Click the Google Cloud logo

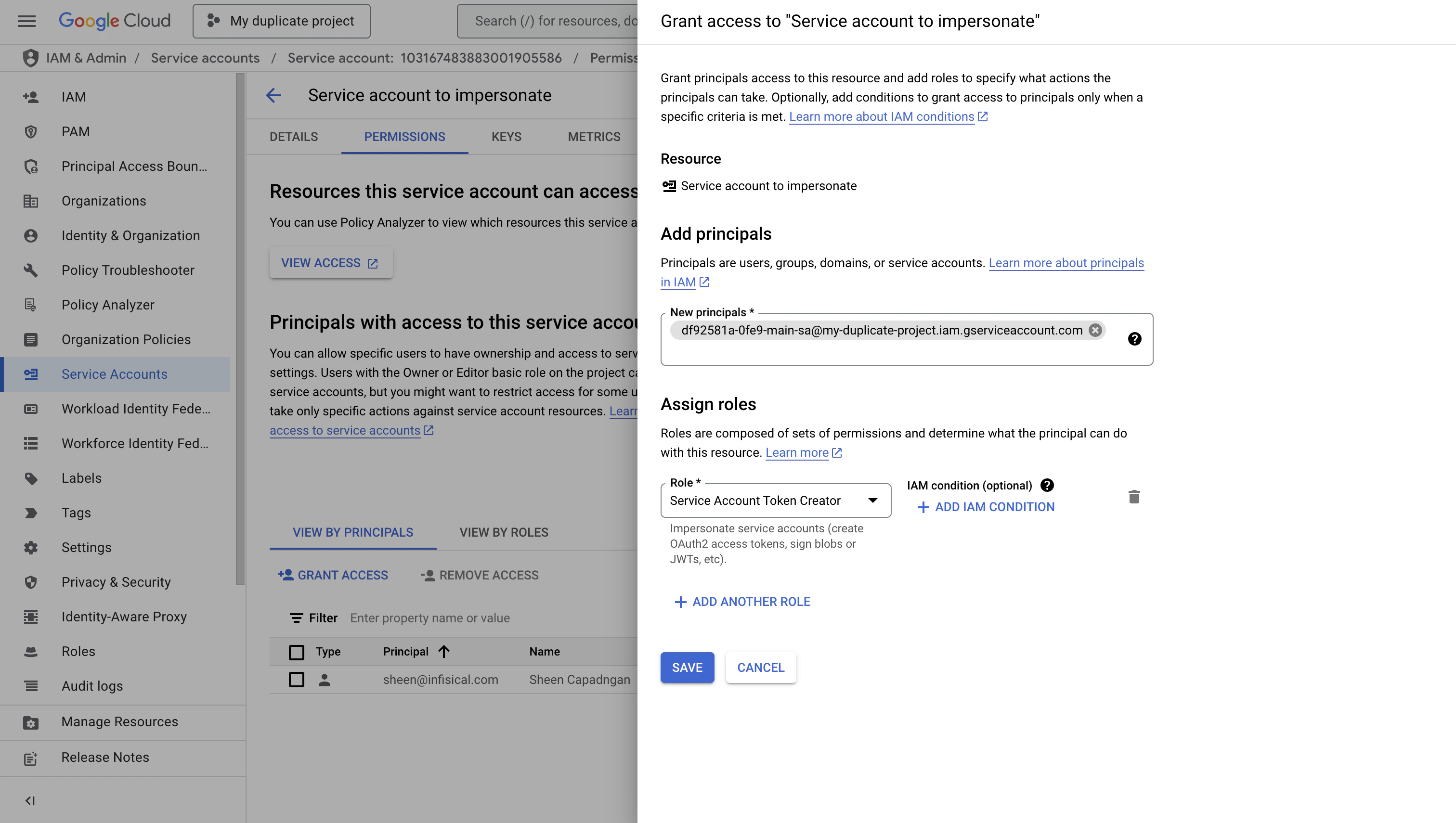pyautogui.click(x=115, y=21)
